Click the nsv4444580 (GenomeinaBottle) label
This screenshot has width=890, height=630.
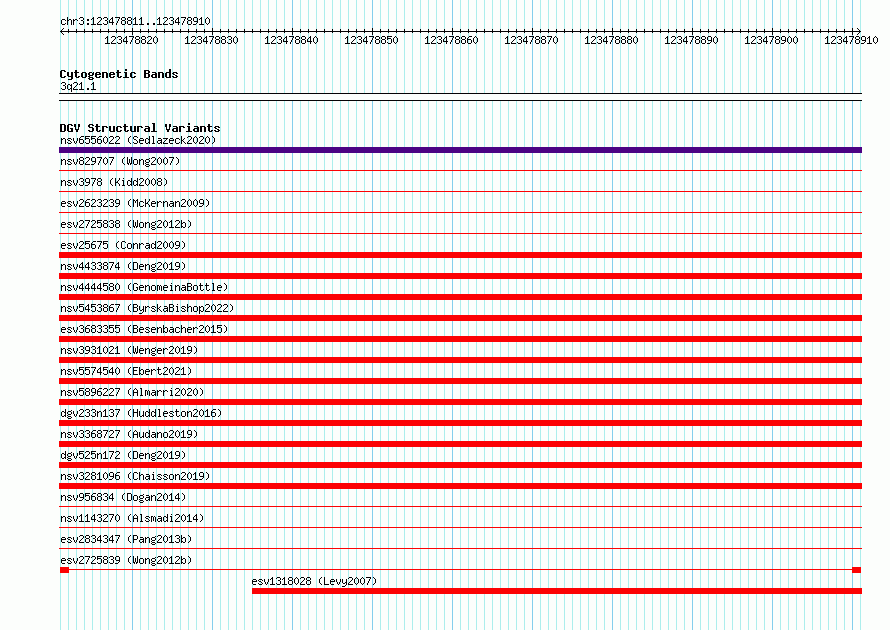[x=144, y=287]
